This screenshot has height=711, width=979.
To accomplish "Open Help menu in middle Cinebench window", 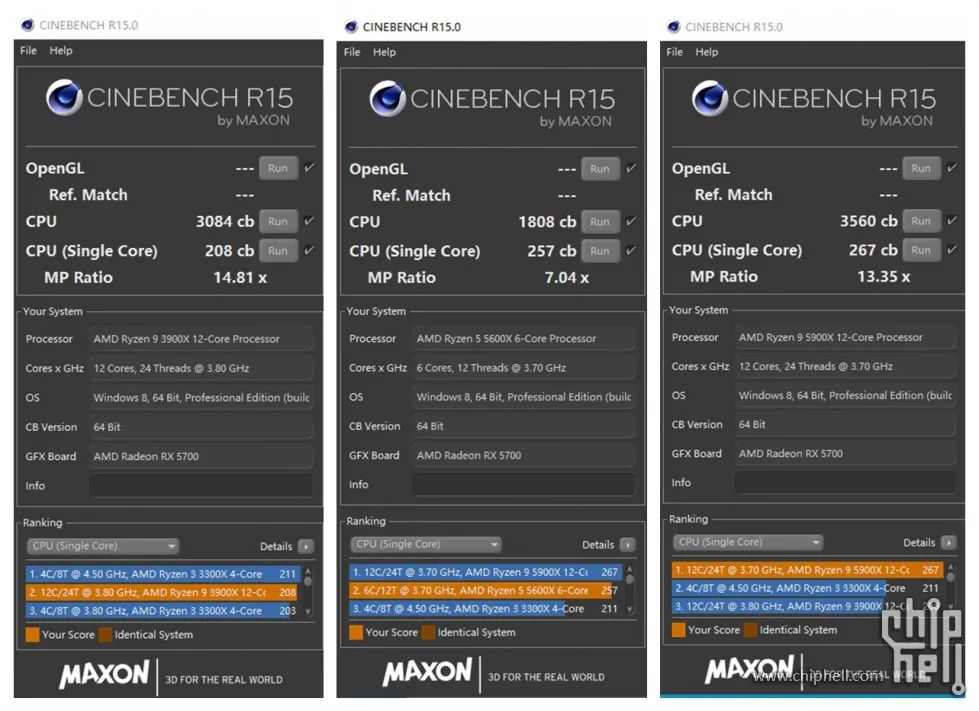I will (384, 52).
